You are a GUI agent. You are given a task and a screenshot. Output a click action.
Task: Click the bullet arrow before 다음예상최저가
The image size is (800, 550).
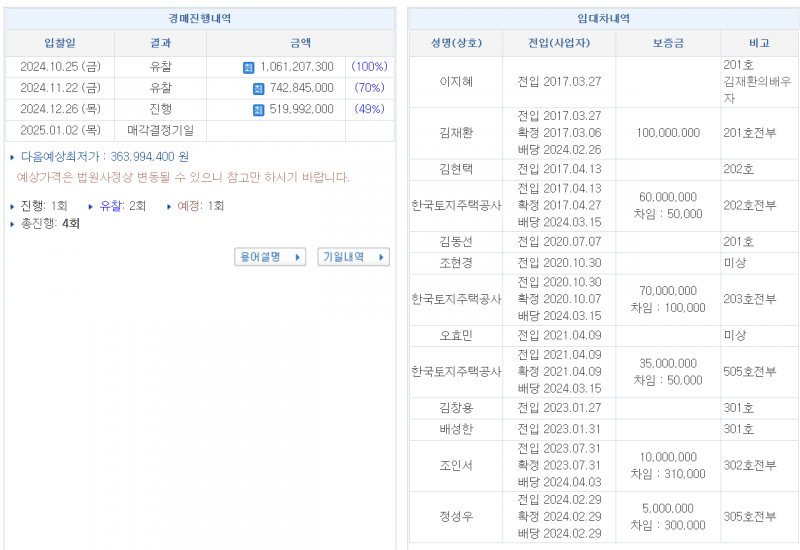12,157
